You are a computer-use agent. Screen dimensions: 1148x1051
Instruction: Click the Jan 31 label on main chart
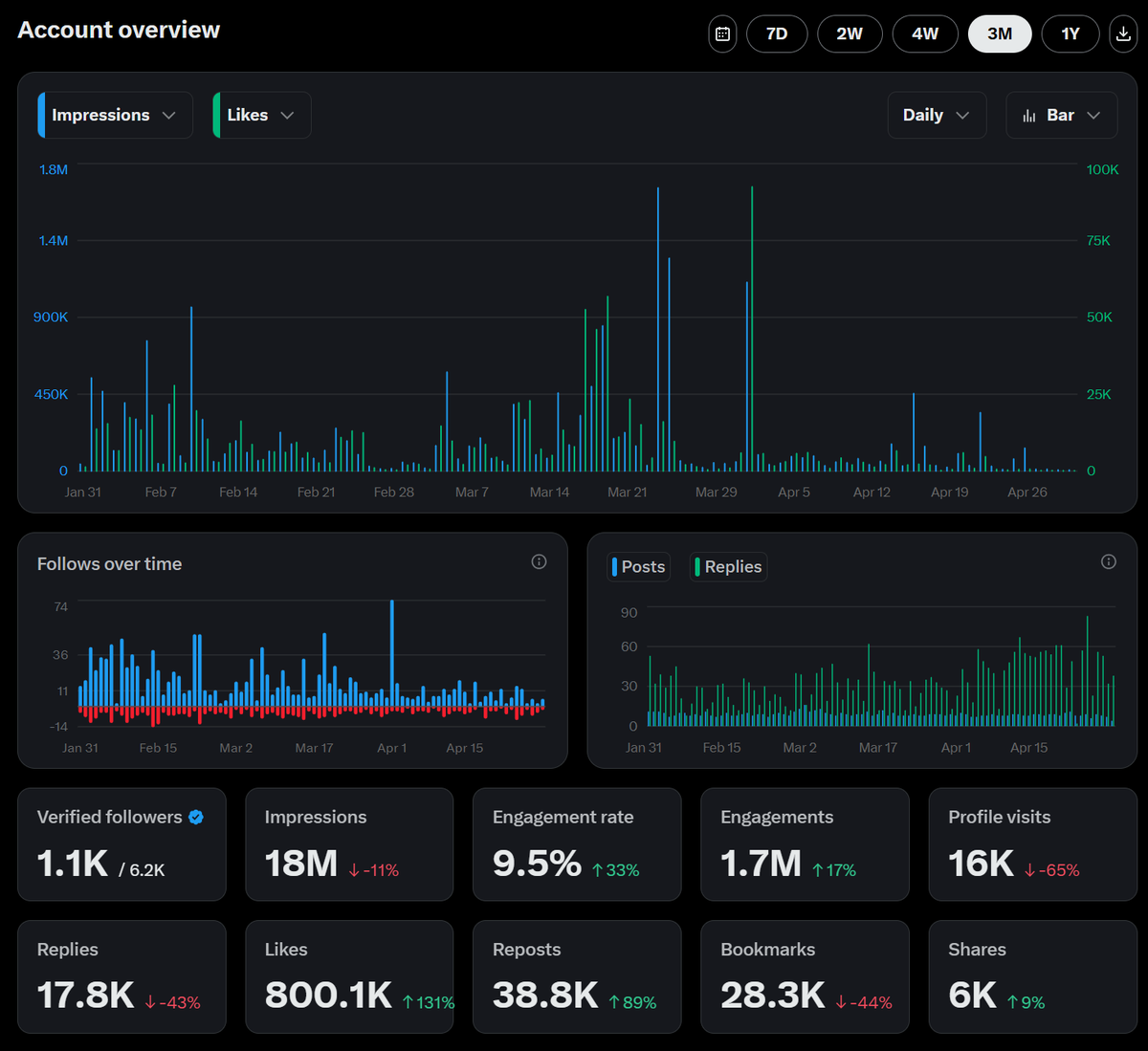(x=82, y=492)
